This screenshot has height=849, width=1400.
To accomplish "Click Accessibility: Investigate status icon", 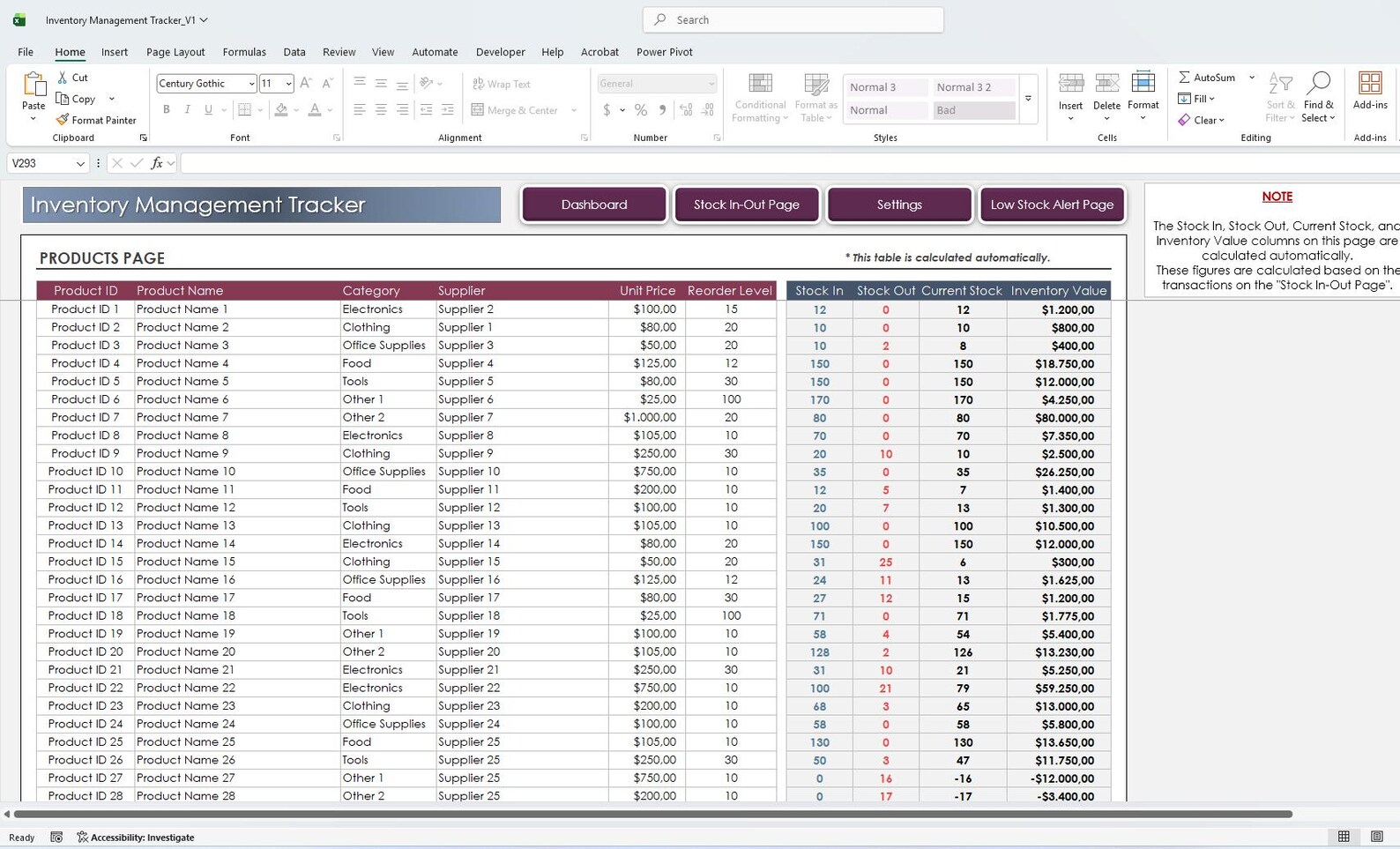I will tap(82, 838).
